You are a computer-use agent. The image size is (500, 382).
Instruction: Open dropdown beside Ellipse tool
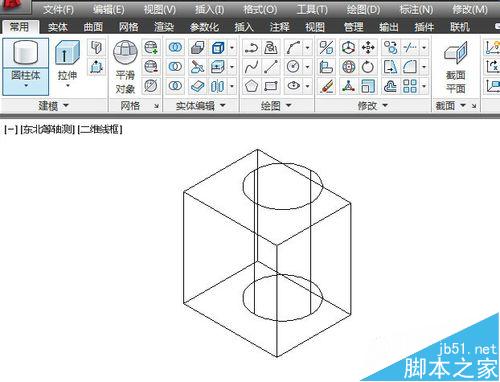(x=307, y=86)
